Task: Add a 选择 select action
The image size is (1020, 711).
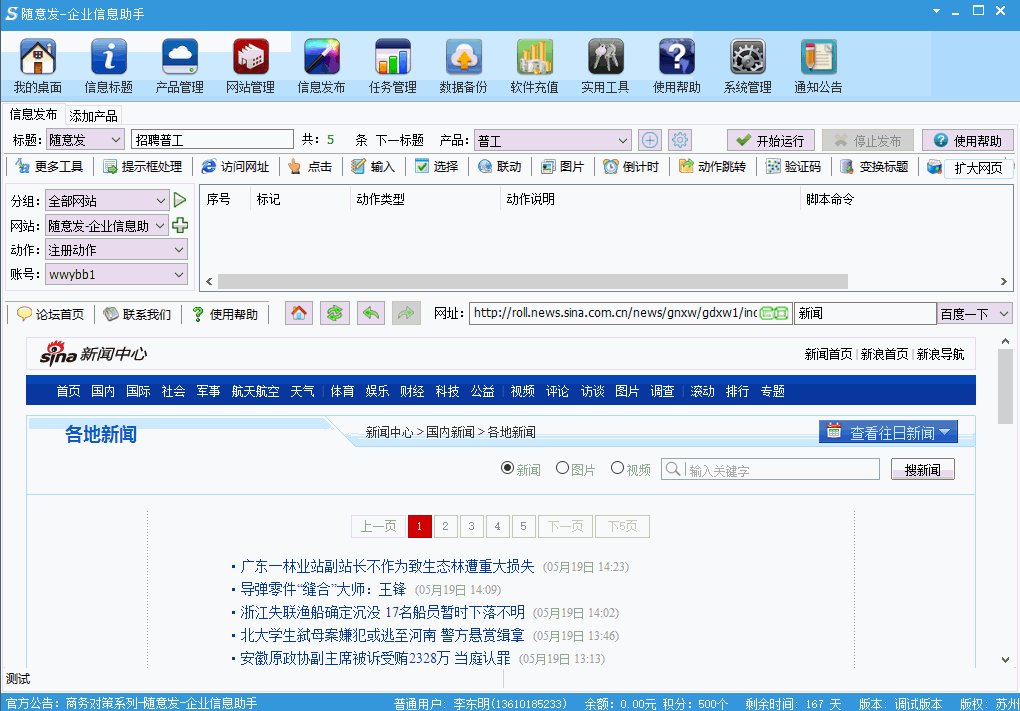Action: tap(436, 167)
